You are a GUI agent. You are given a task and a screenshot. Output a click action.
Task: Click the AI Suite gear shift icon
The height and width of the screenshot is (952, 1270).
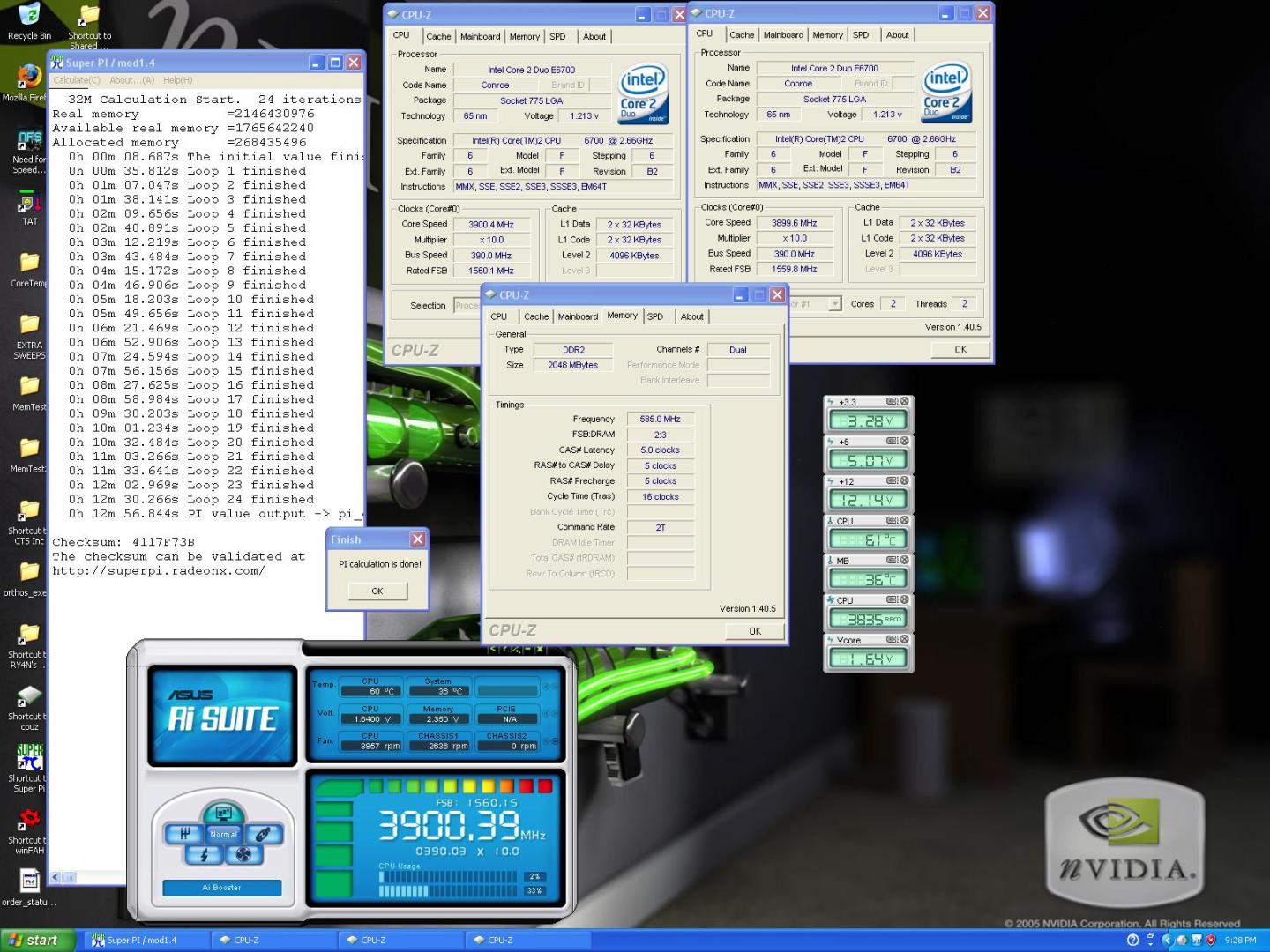185,833
